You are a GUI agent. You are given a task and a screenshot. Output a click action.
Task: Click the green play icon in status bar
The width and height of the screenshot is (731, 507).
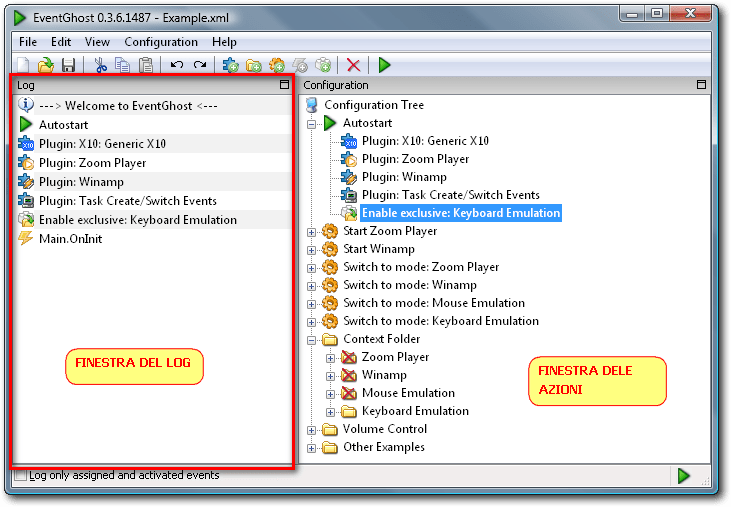pyautogui.click(x=683, y=476)
